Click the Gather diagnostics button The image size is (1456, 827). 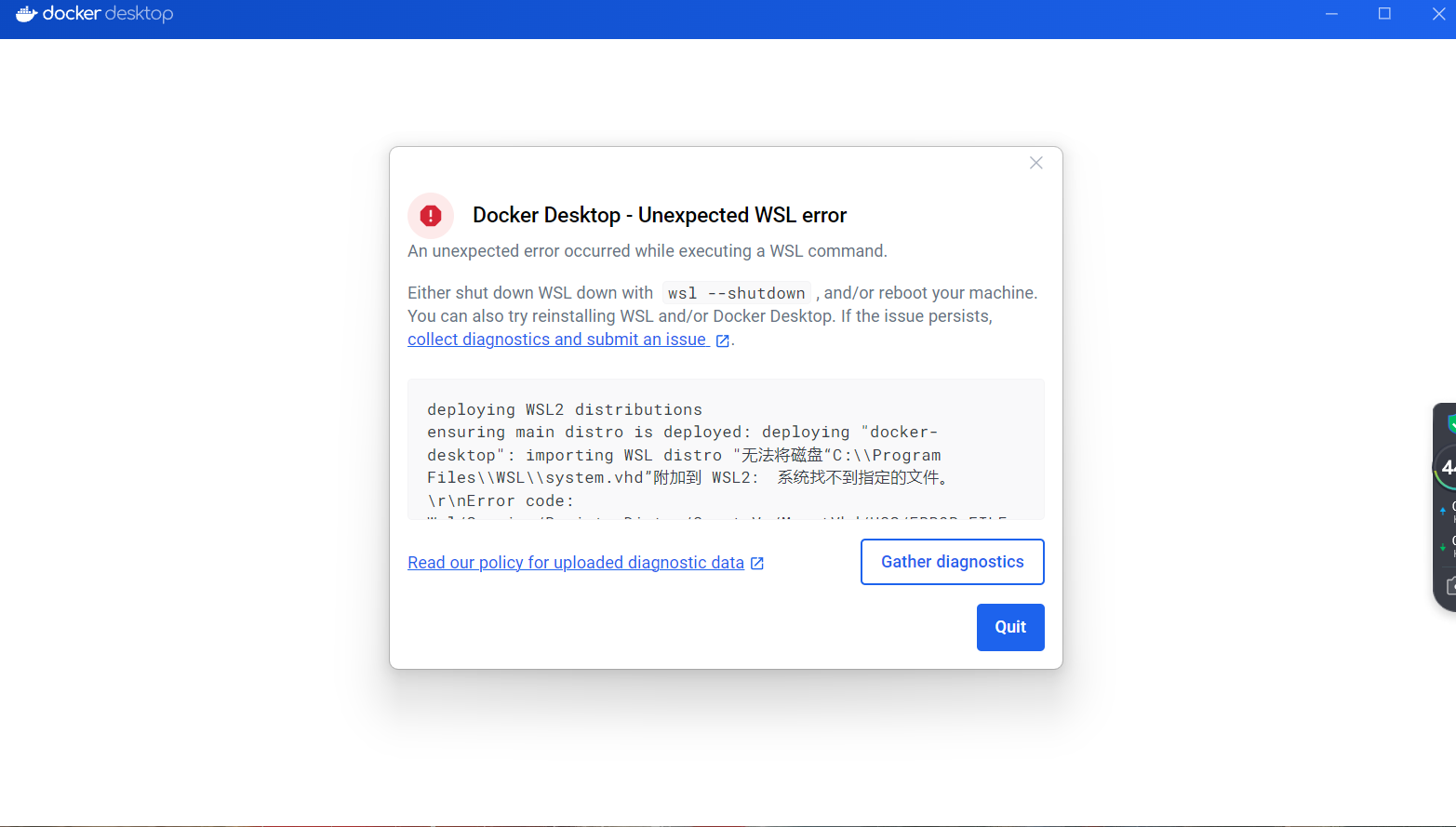(952, 562)
